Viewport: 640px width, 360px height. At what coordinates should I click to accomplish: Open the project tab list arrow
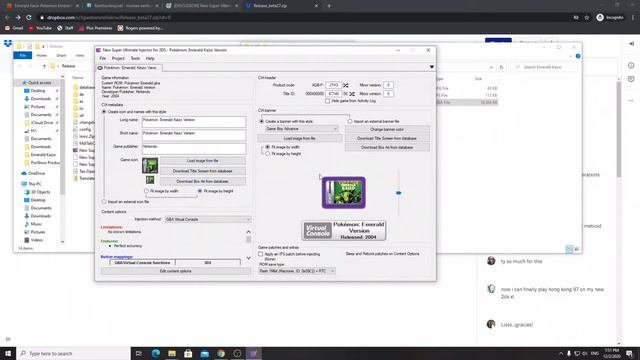(431, 67)
